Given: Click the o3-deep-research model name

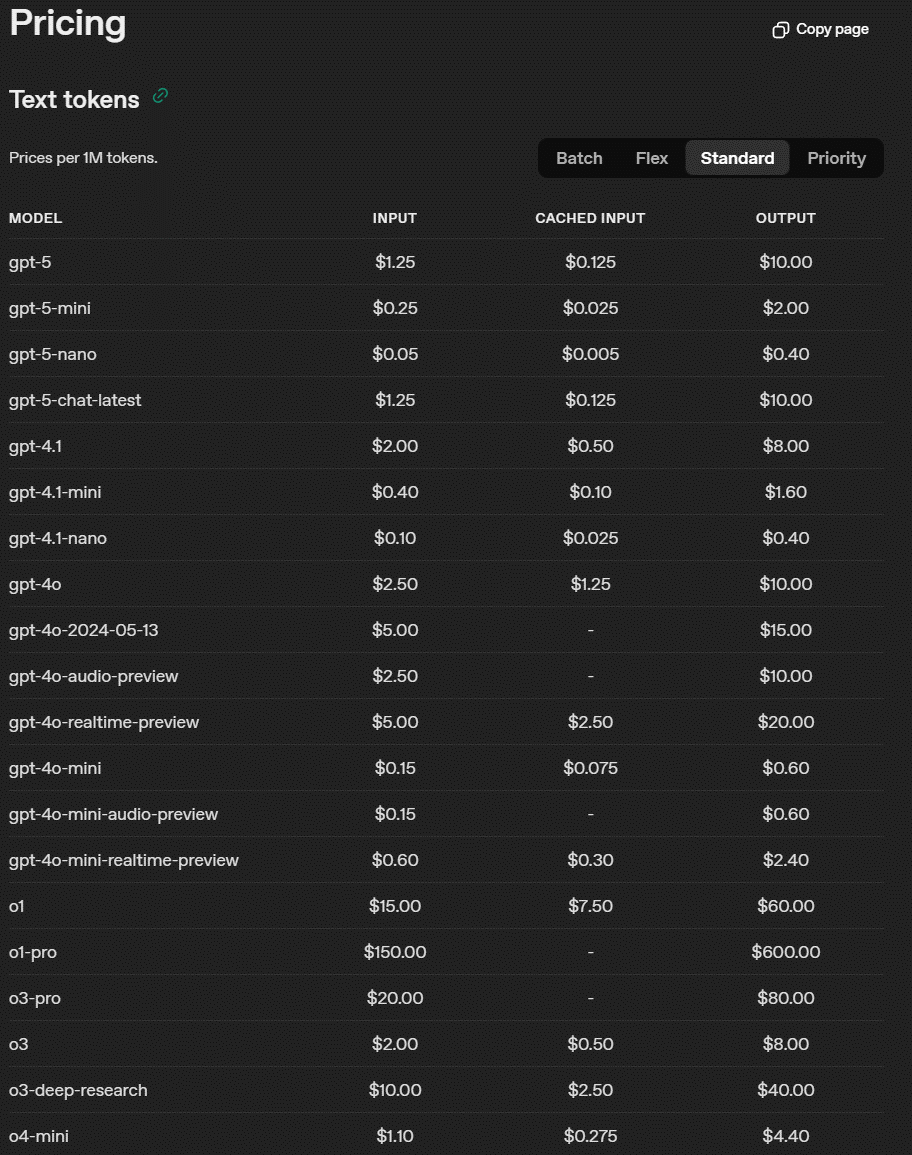Looking at the screenshot, I should click(x=78, y=1090).
